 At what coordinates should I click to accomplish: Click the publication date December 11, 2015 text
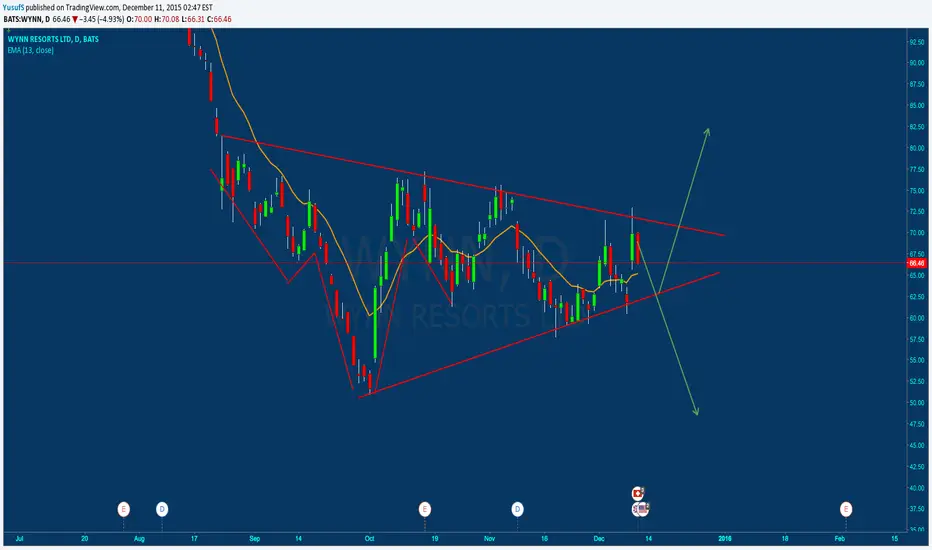click(x=152, y=8)
